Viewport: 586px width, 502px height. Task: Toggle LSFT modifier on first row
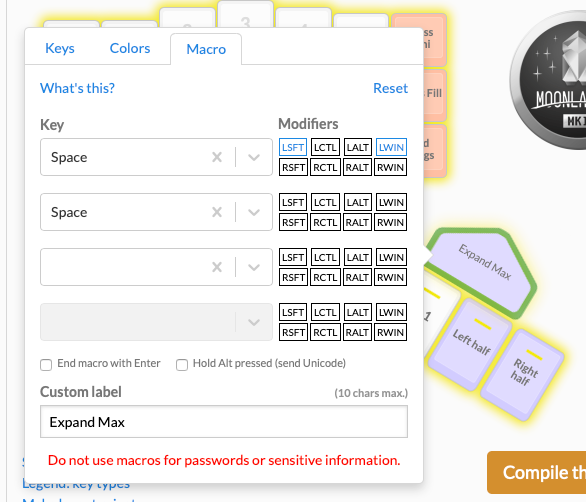[x=293, y=147]
